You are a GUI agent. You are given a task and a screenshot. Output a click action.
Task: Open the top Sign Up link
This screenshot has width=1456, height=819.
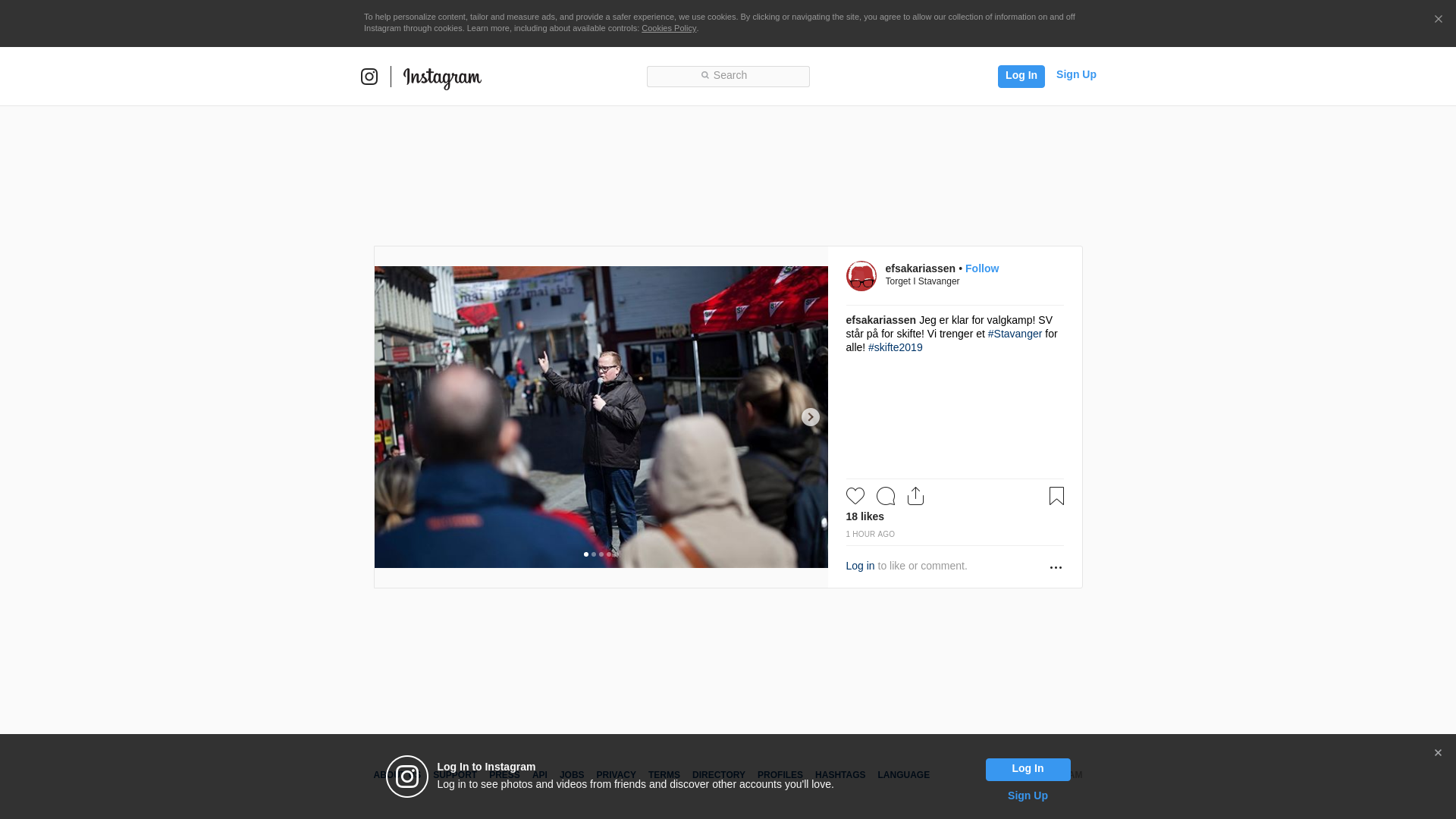1076,74
